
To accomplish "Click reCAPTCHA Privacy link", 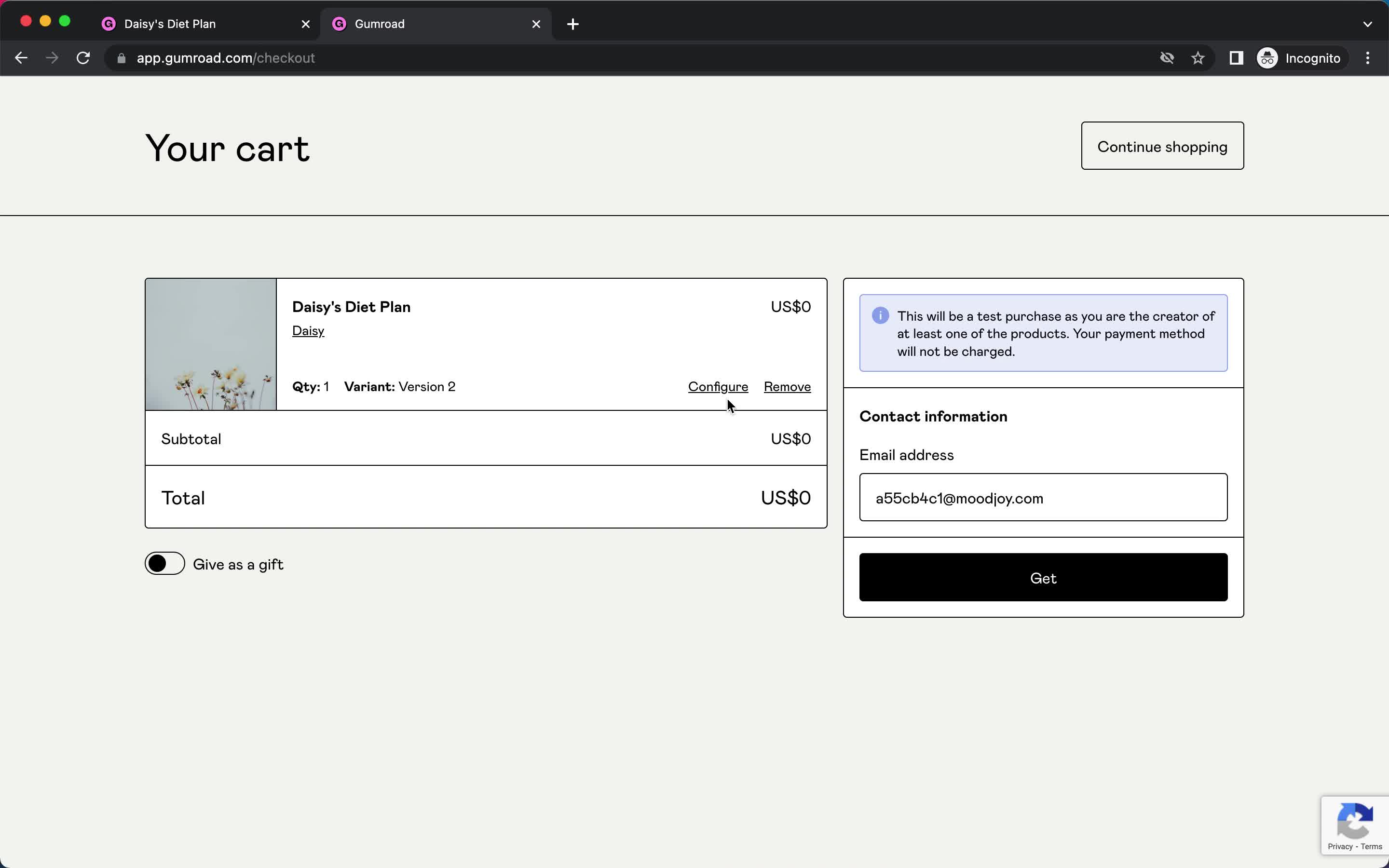I will click(x=1340, y=847).
